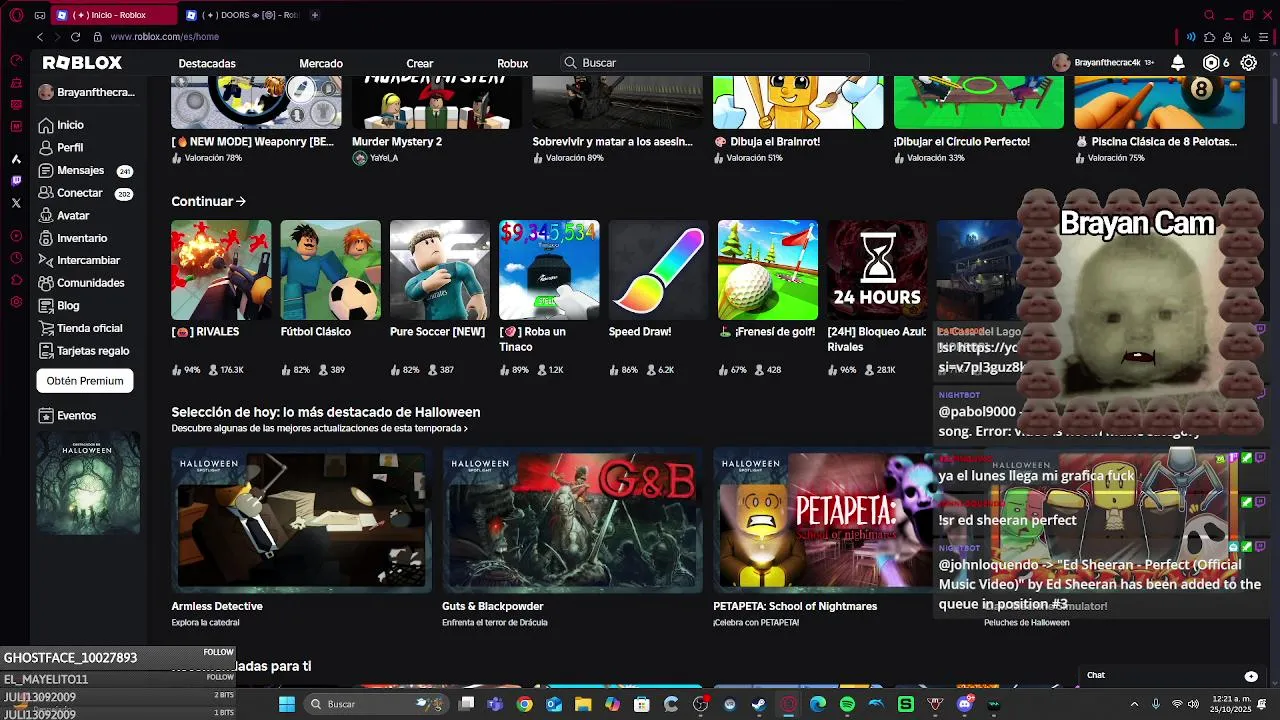
Task: Open Outlook from taskbar
Action: pos(554,704)
